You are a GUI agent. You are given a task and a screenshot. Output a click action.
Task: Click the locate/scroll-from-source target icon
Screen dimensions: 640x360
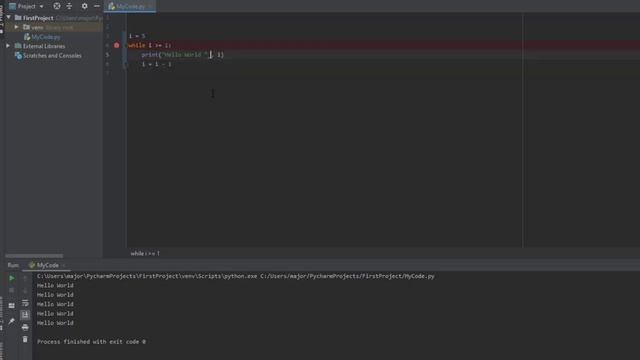coord(57,6)
